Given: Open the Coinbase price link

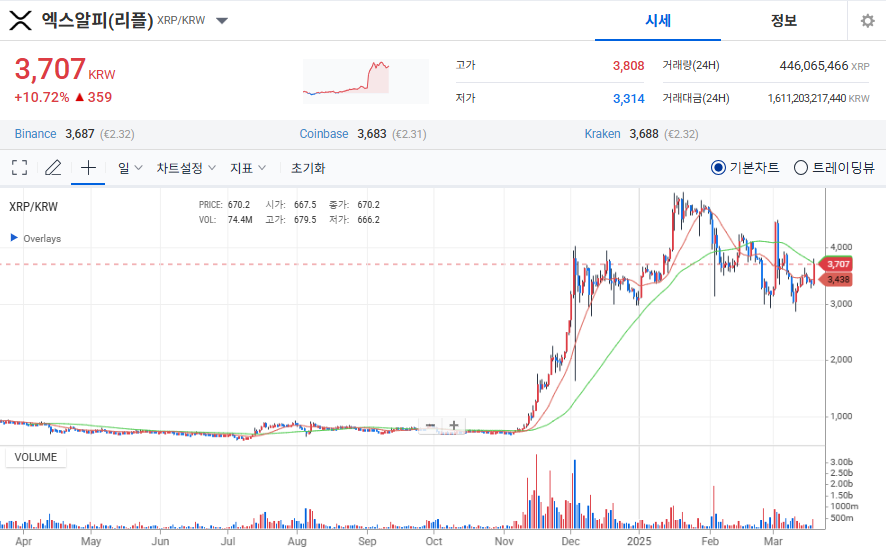Looking at the screenshot, I should coord(324,134).
